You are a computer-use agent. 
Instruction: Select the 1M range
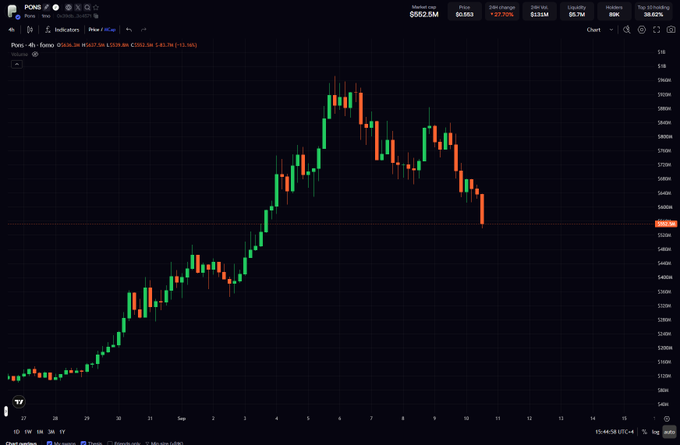(39, 432)
